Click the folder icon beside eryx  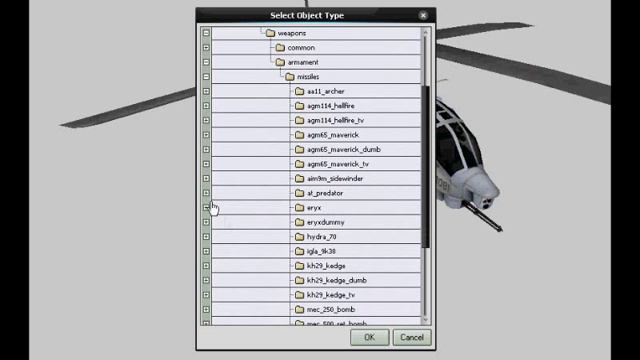(x=300, y=208)
